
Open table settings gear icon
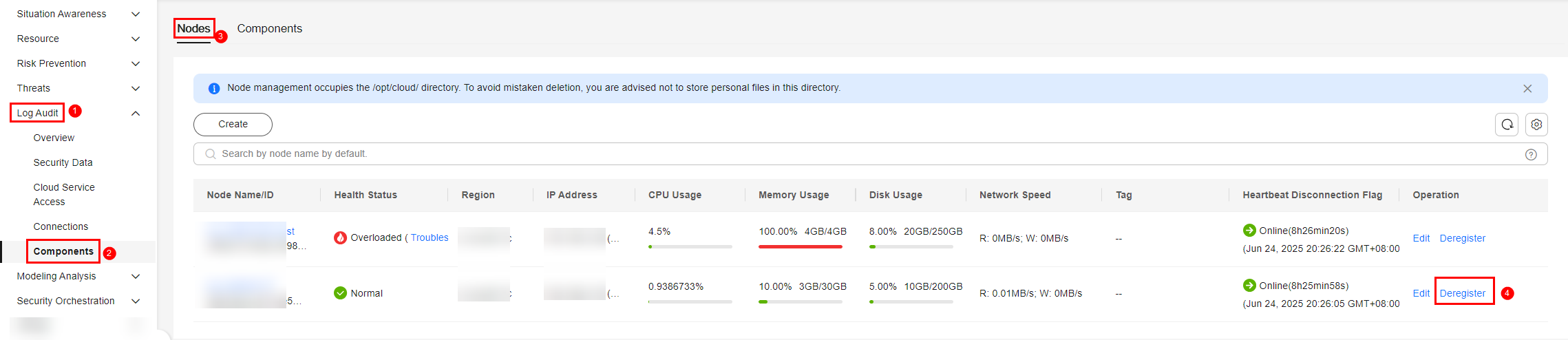coord(1536,125)
